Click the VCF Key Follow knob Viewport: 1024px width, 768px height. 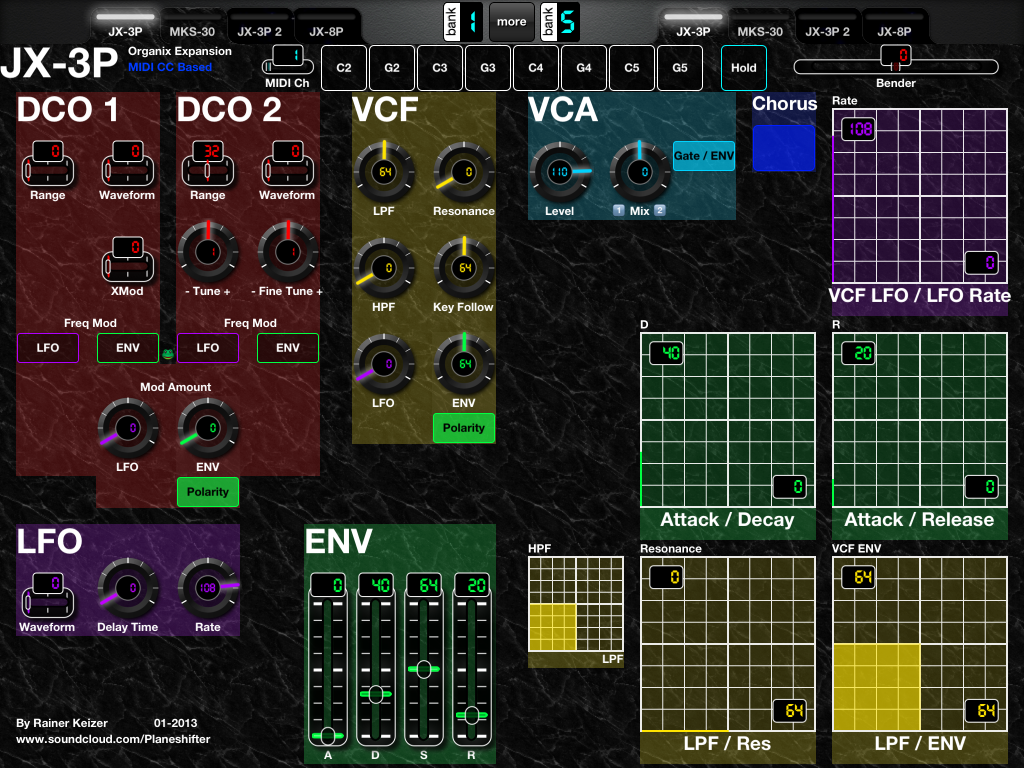point(463,268)
